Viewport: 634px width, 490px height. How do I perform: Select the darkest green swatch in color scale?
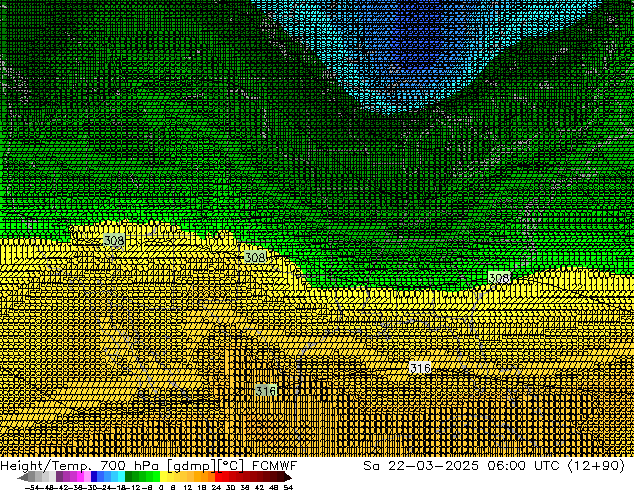click(x=129, y=477)
